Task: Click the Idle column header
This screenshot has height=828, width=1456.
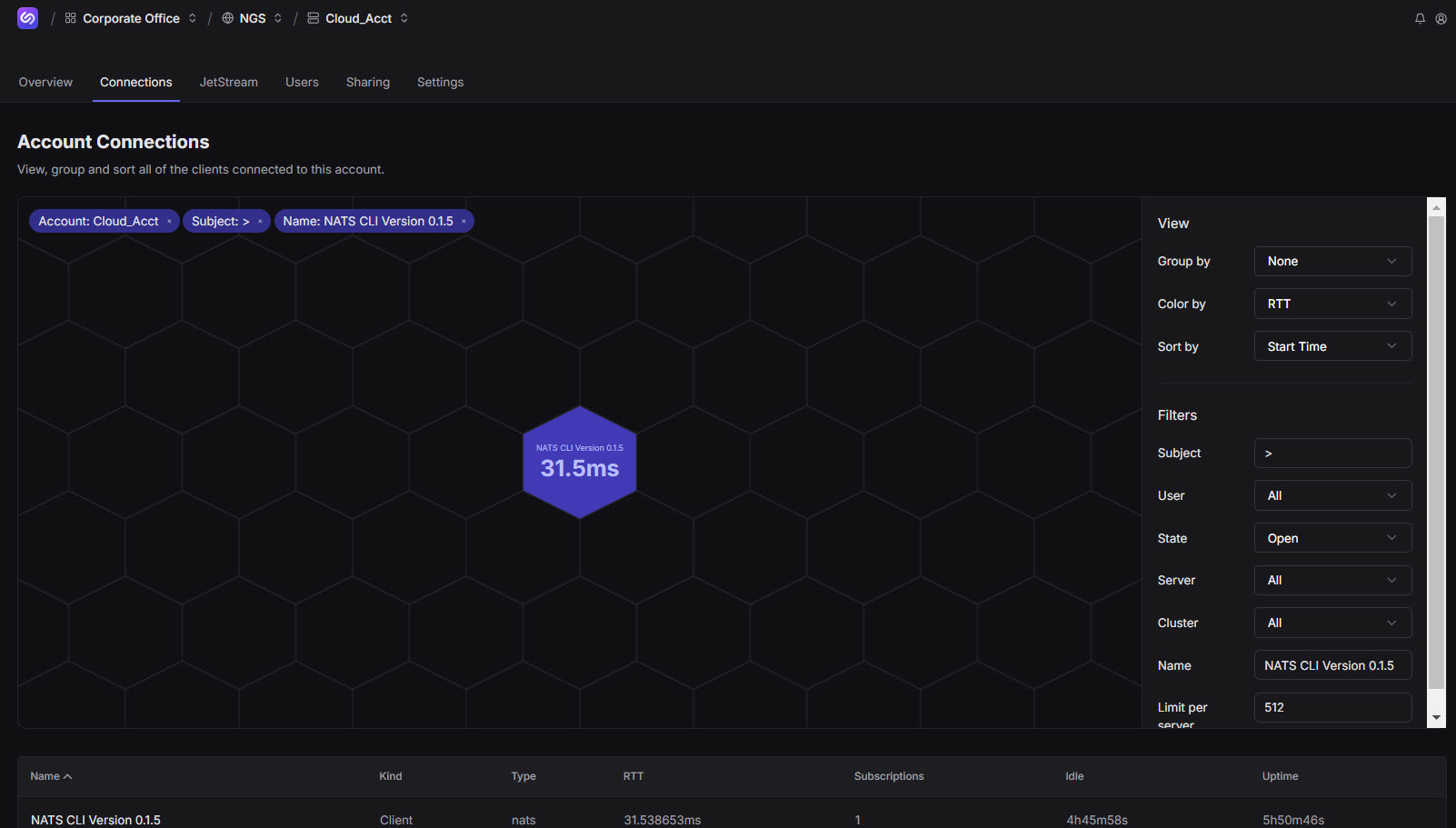Action: pos(1074,776)
